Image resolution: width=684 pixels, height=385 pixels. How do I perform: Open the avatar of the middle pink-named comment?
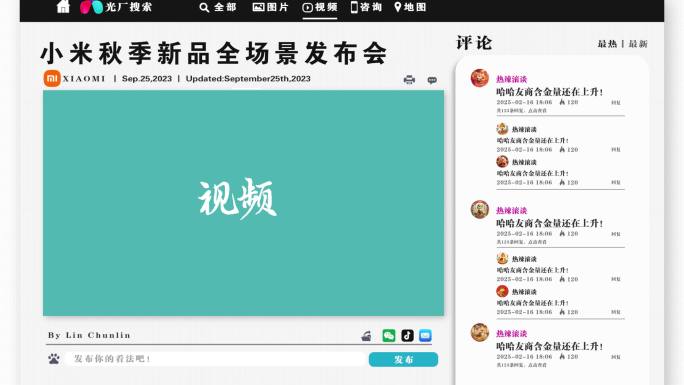[x=480, y=209]
